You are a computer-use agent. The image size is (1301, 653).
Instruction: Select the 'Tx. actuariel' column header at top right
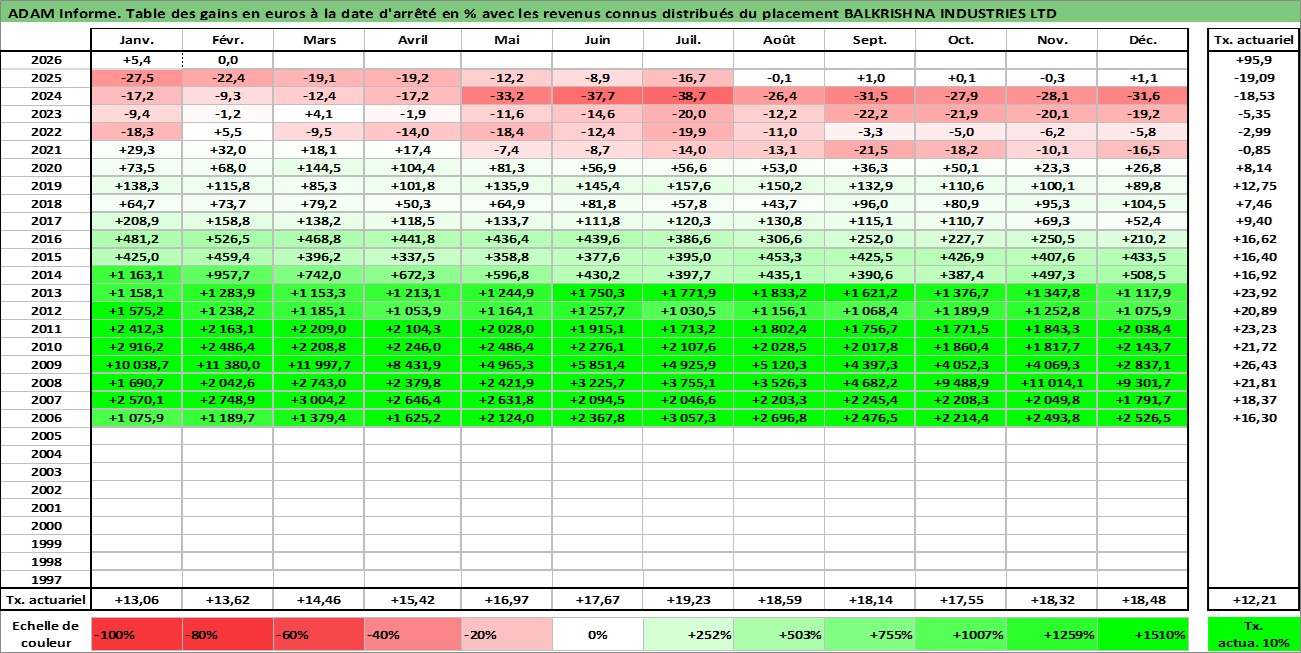pos(1254,40)
